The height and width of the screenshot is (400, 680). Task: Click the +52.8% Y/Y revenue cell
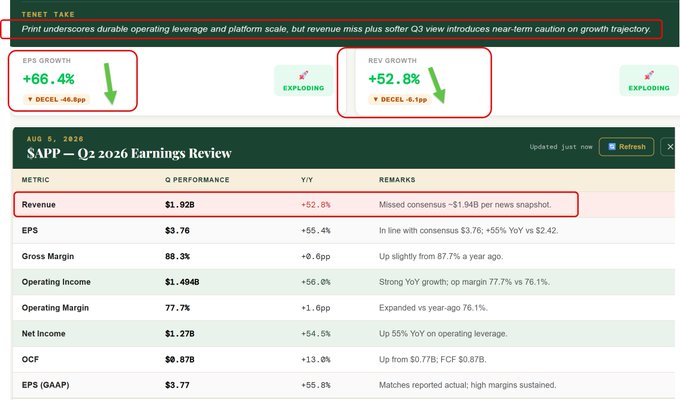pos(316,205)
